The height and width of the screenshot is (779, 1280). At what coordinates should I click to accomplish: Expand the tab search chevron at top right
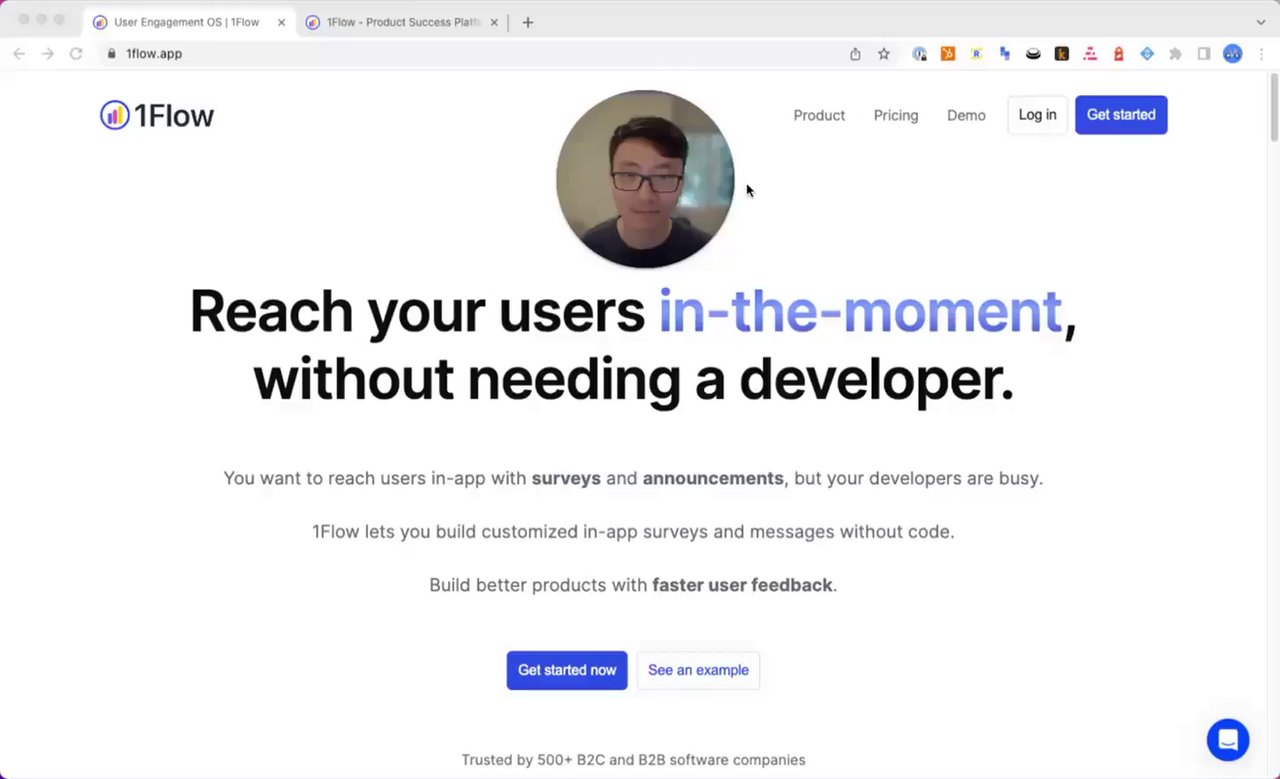tap(1260, 22)
